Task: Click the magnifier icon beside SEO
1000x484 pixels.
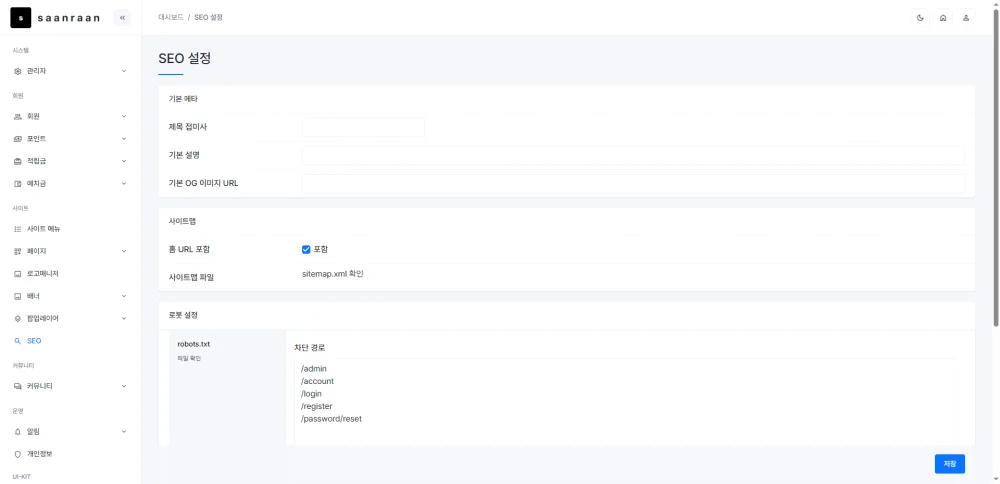Action: [x=18, y=341]
